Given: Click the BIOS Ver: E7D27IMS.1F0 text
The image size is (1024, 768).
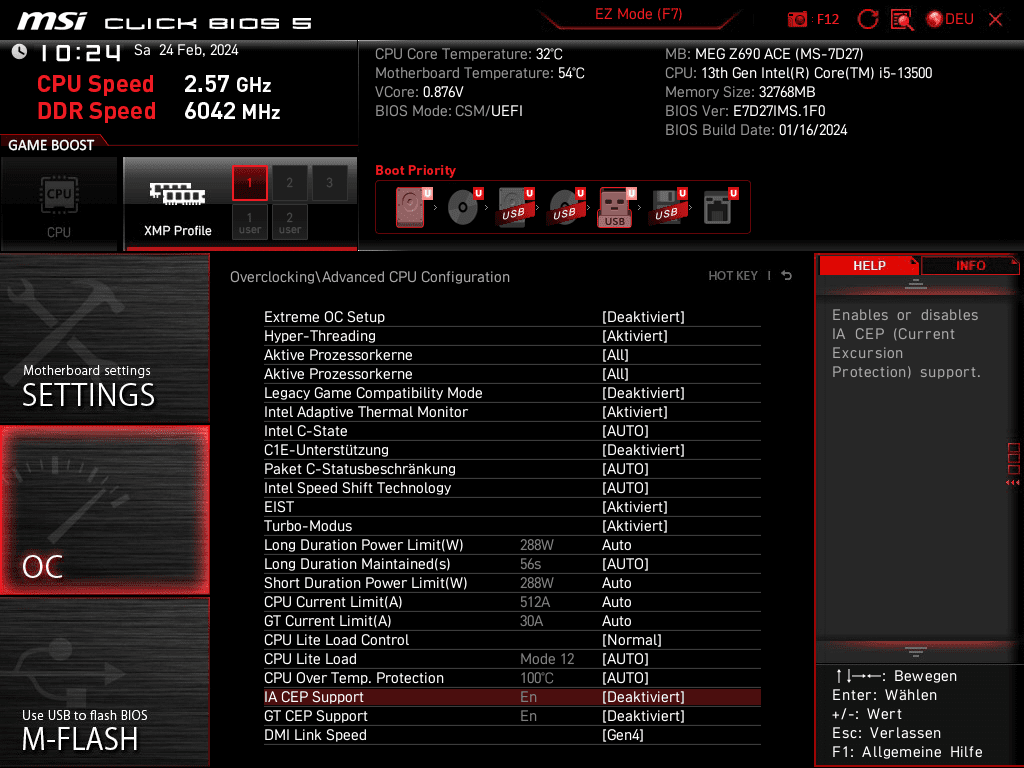Looking at the screenshot, I should pyautogui.click(x=745, y=111).
